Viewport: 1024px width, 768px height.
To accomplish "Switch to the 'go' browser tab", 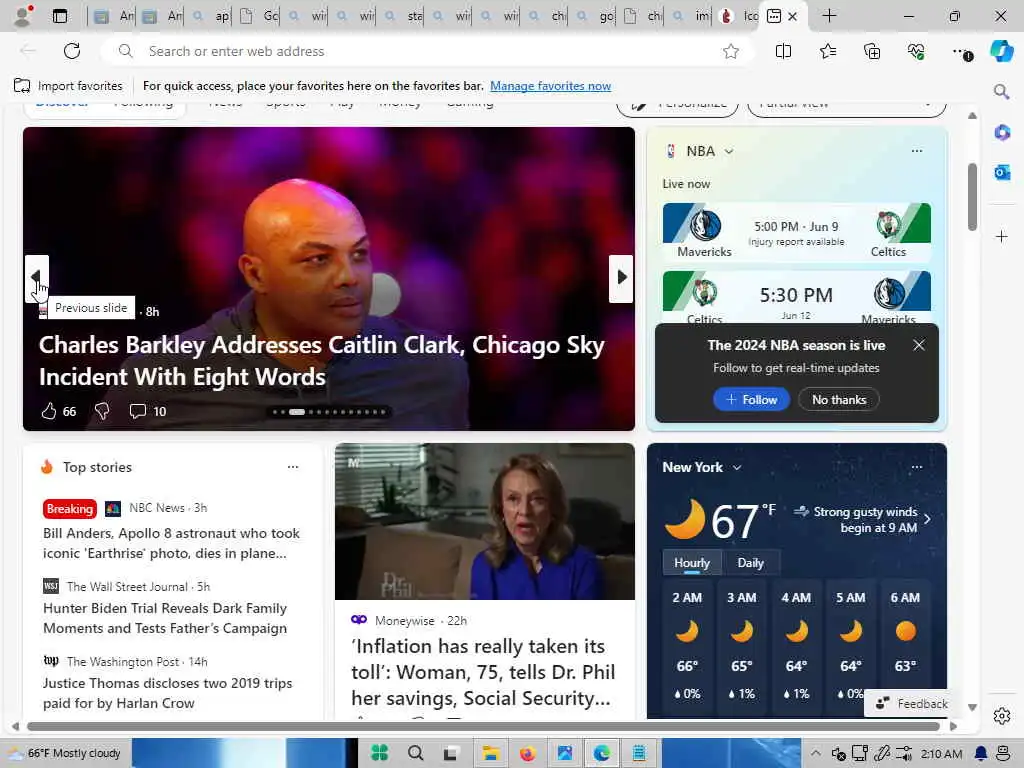I will 597,16.
